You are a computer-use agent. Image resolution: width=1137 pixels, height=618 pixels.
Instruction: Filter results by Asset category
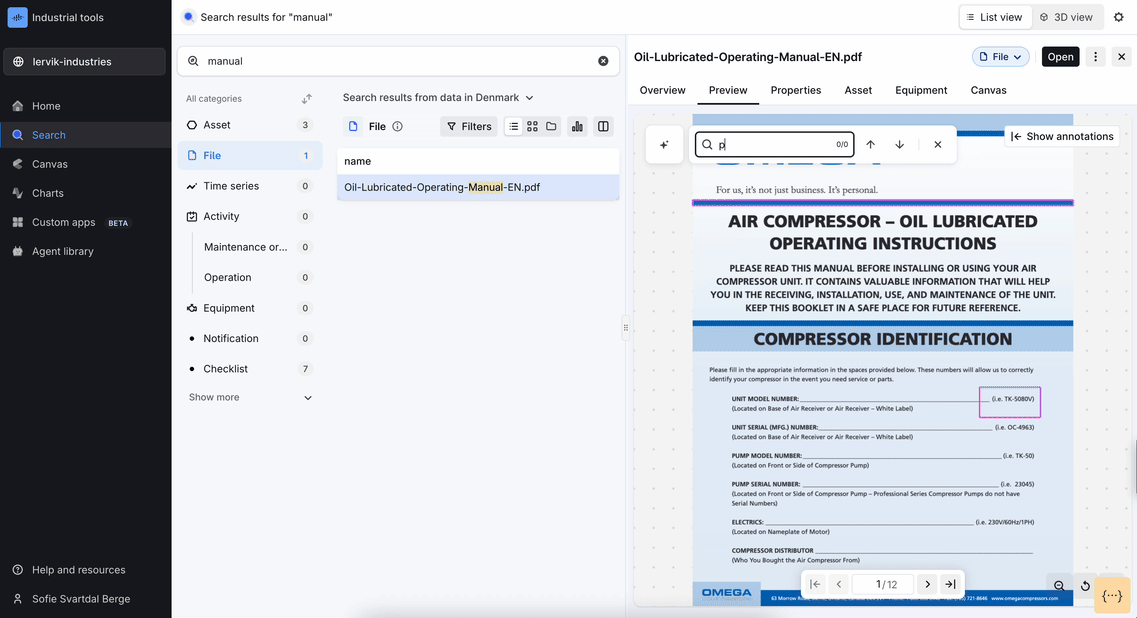250,125
